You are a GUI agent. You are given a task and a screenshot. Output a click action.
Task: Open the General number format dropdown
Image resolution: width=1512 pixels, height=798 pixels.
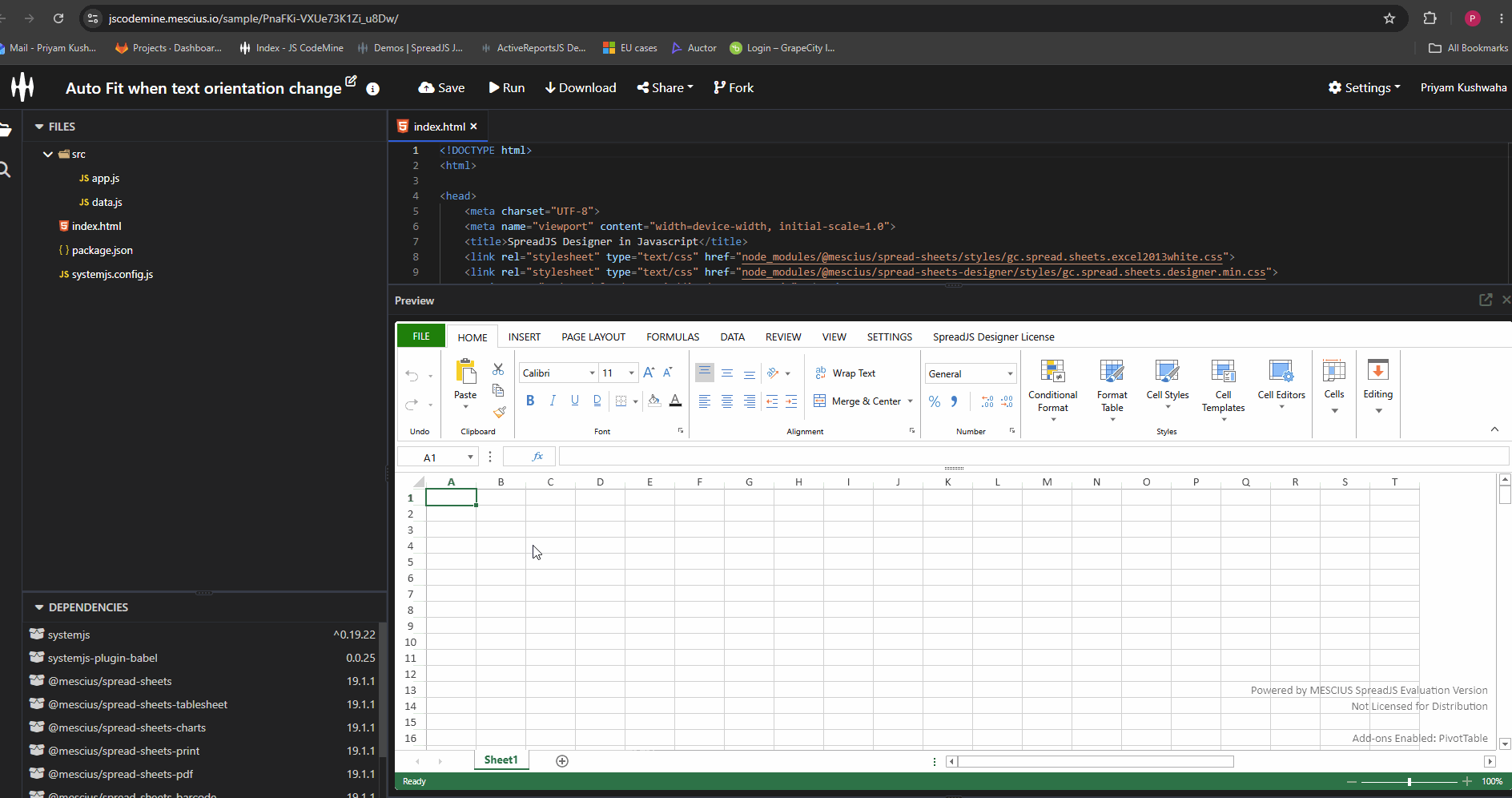[1010, 374]
